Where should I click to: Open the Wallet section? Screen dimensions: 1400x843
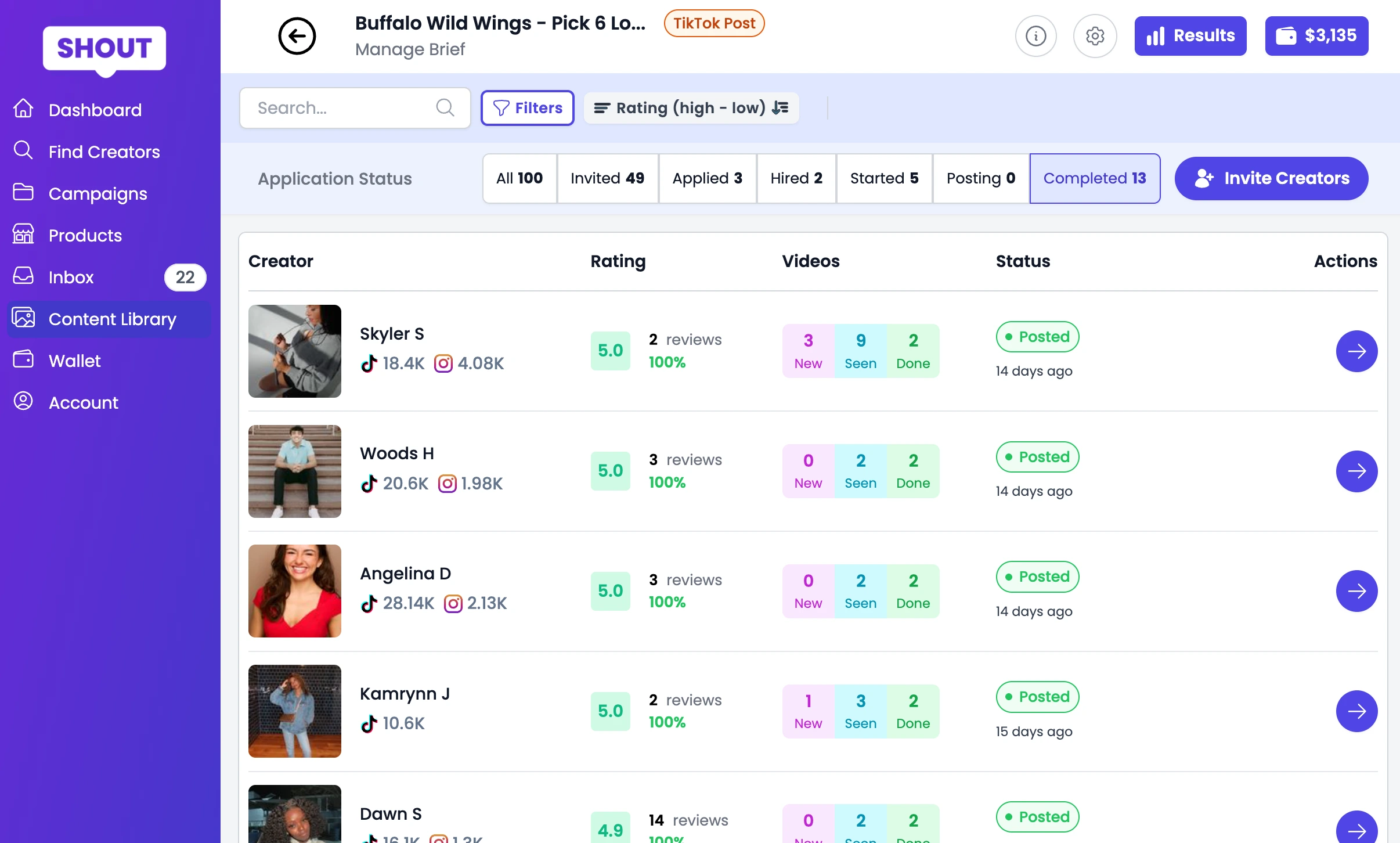[74, 361]
